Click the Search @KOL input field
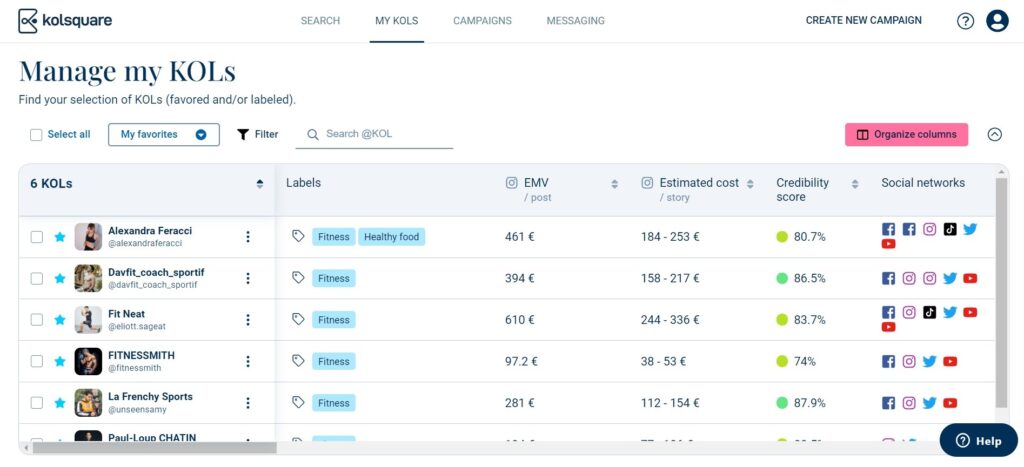Screen dimensions: 1024x467 (387, 134)
